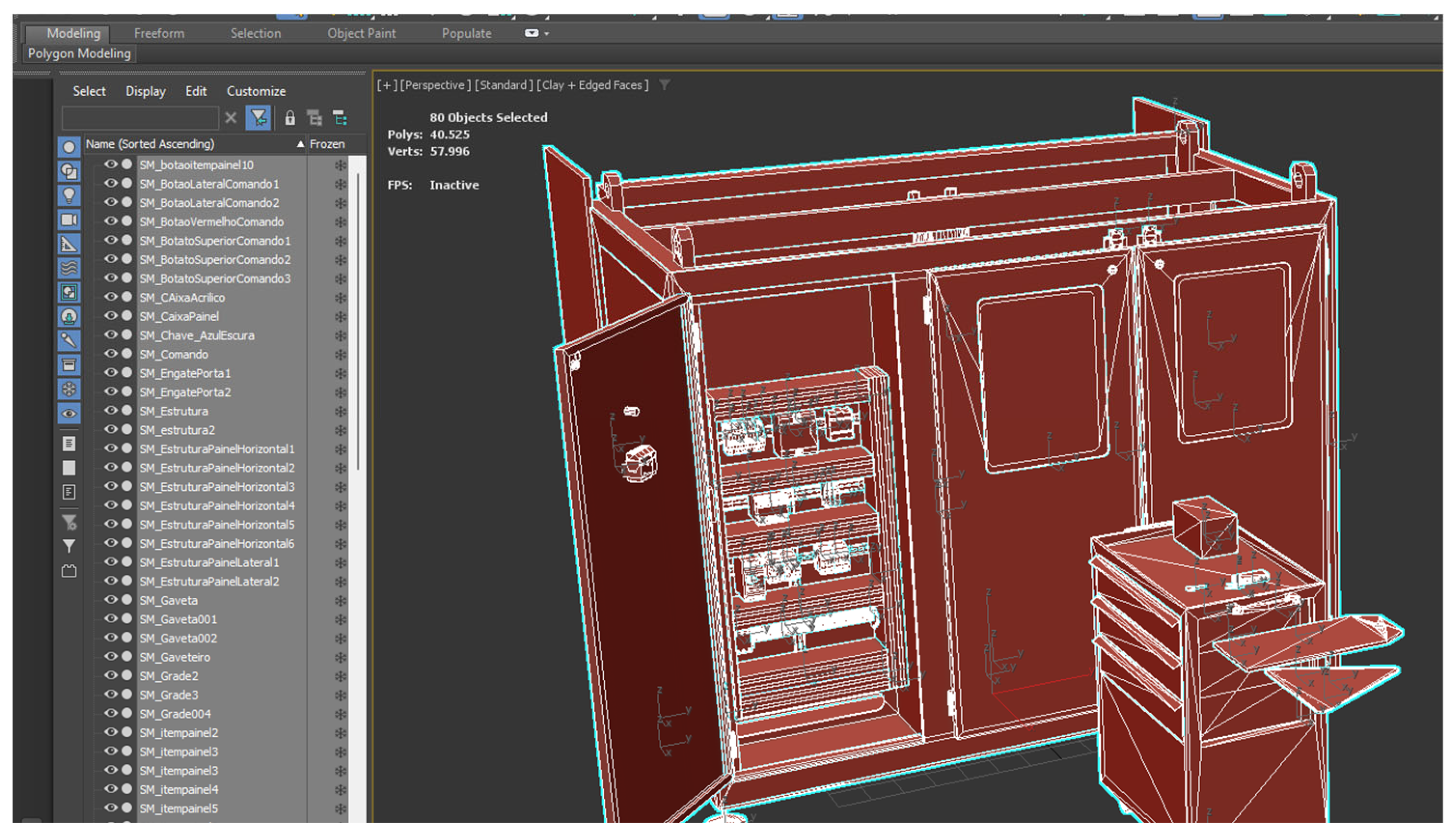Open the Customize menu in Scene Explorer
Screen dimensions: 1456x836
(x=255, y=91)
